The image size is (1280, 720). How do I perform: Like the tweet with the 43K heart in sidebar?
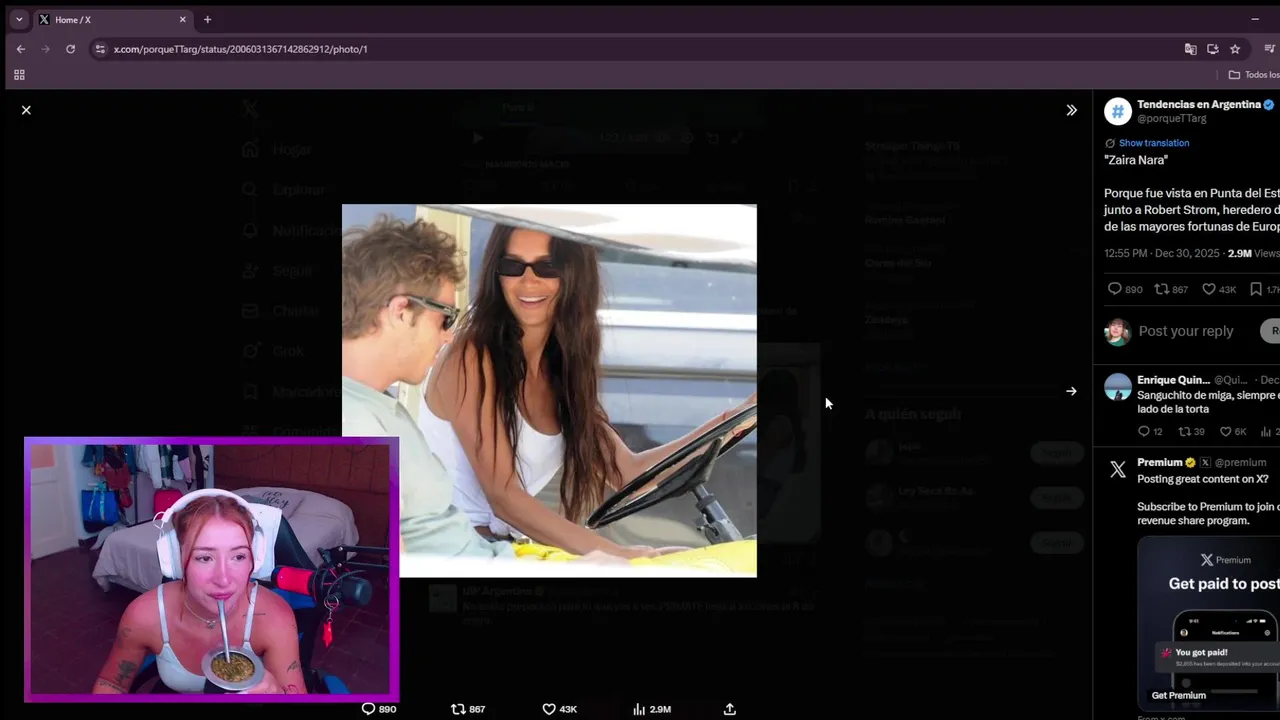click(1208, 289)
